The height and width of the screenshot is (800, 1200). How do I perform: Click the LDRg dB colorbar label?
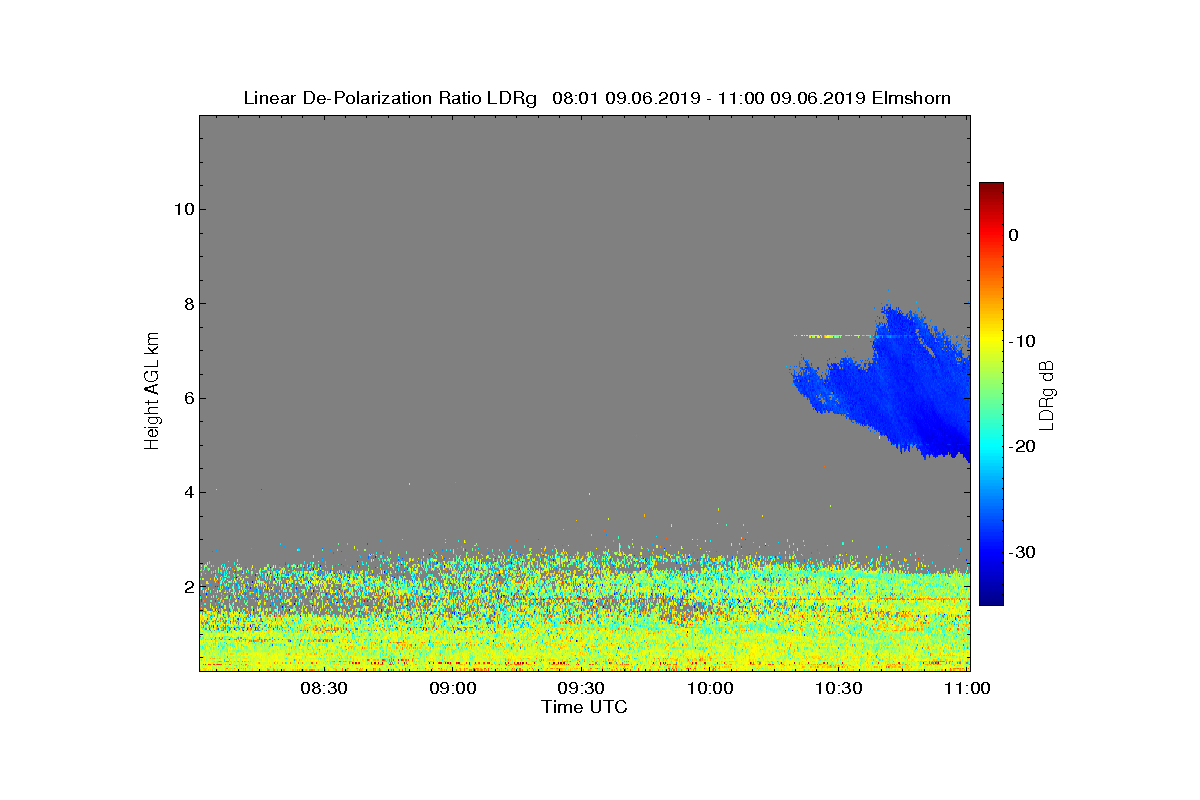pos(1046,394)
